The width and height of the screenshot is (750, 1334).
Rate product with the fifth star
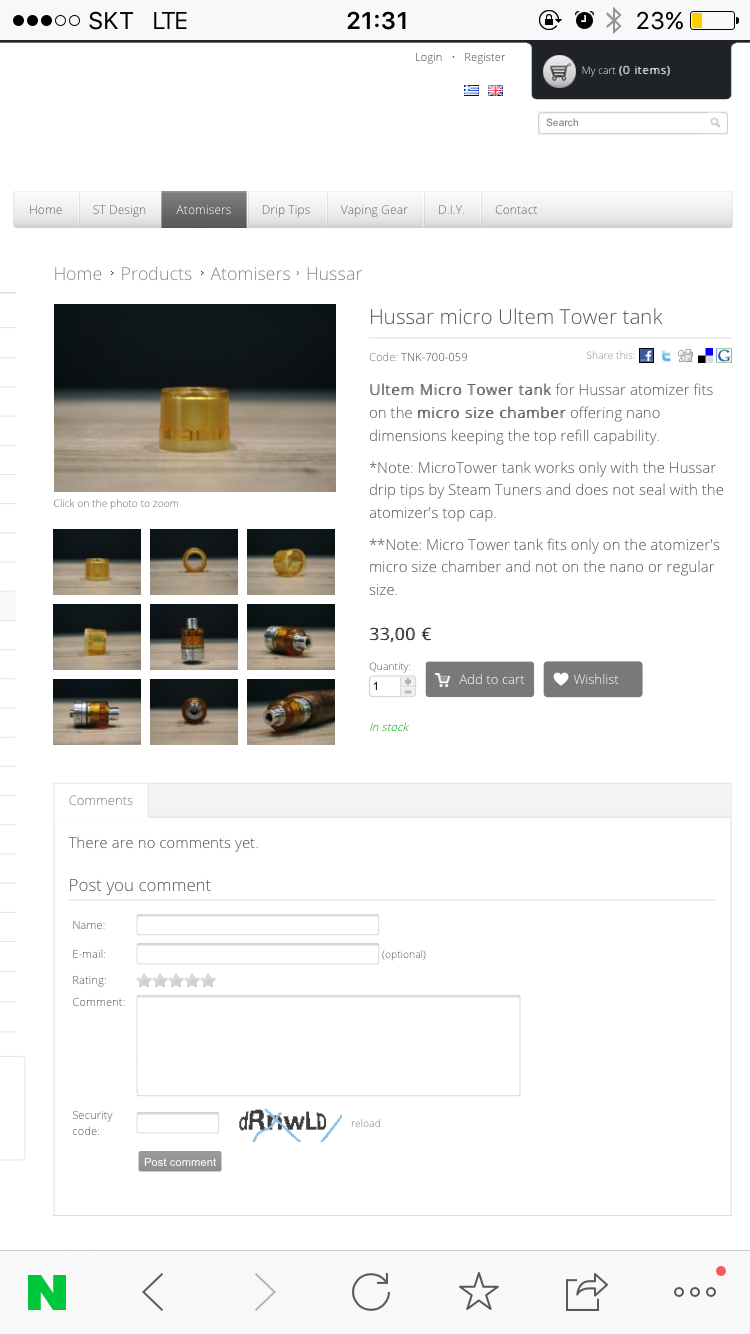click(x=208, y=981)
